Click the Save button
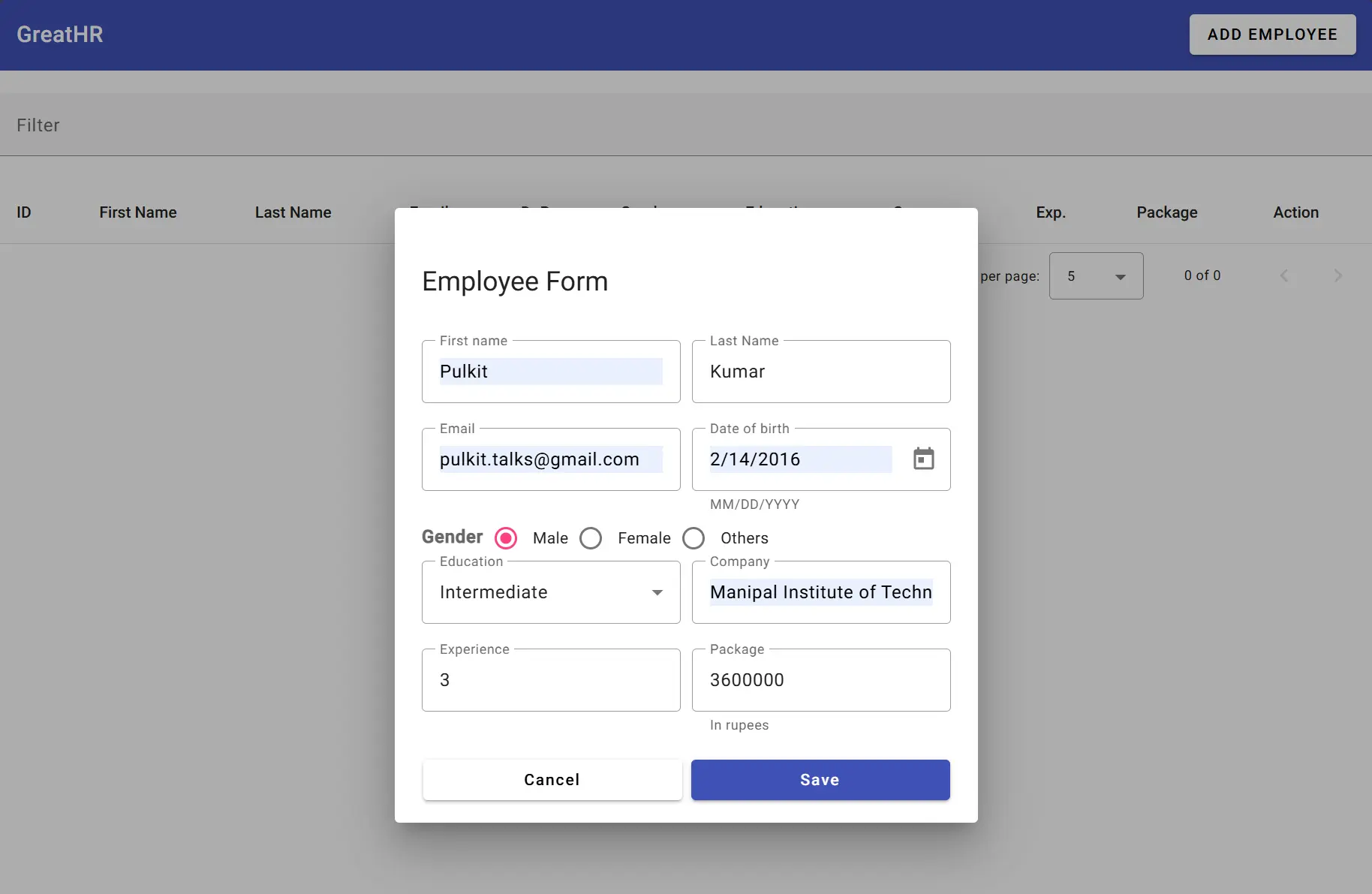 pos(820,780)
